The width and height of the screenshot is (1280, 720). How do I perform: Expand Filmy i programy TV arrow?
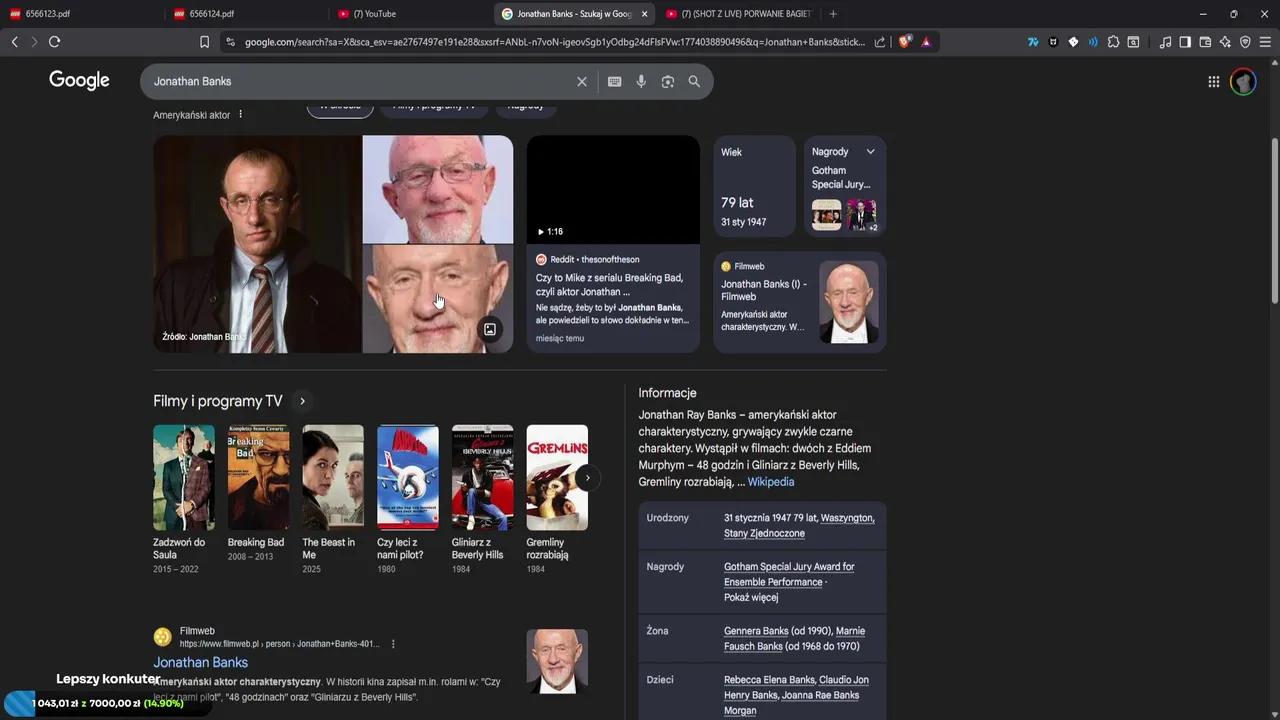(302, 401)
